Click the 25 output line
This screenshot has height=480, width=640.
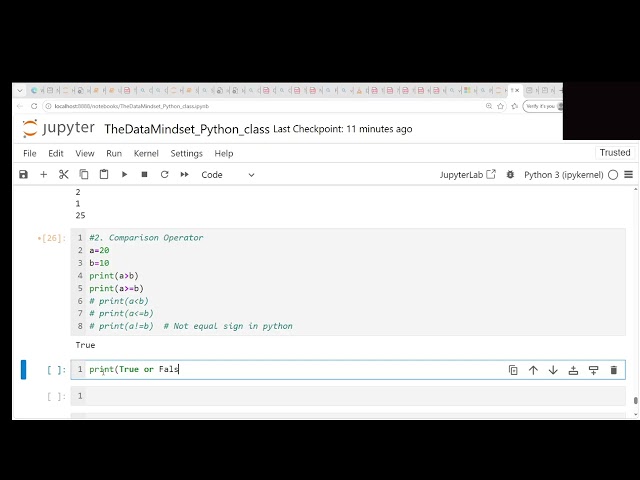[80, 215]
